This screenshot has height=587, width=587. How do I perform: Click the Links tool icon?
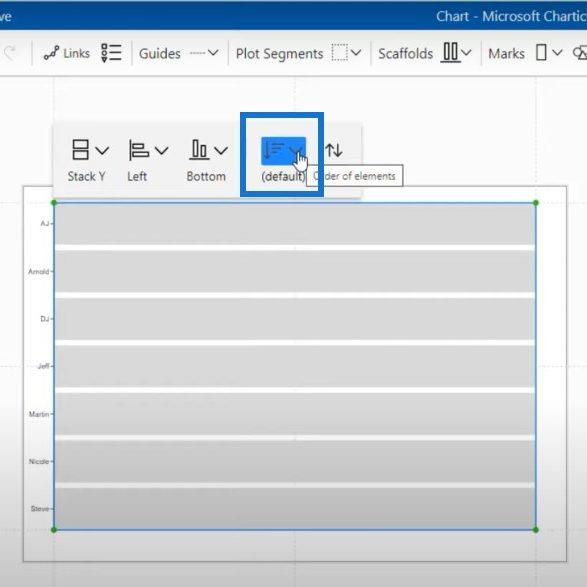click(51, 53)
